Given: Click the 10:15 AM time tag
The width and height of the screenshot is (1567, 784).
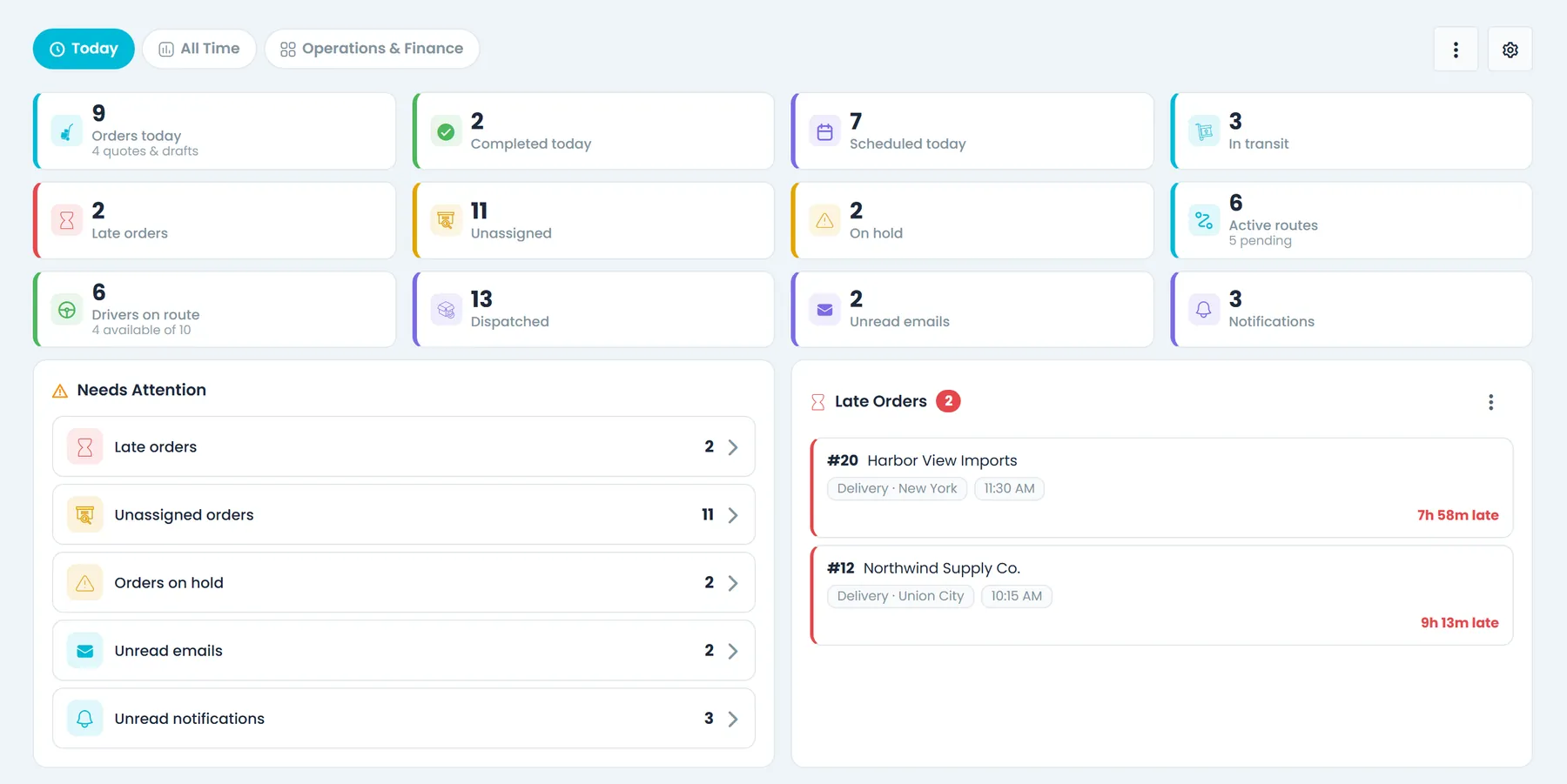Looking at the screenshot, I should click(x=1017, y=596).
